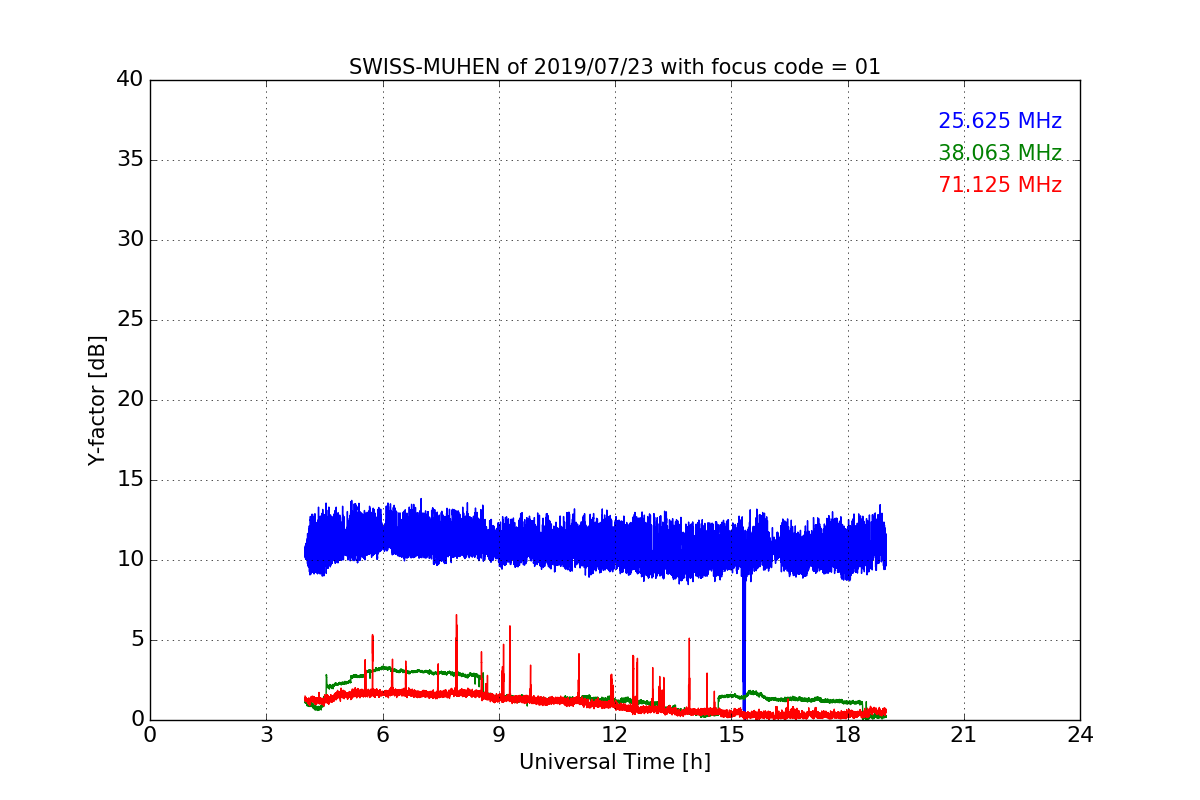Click the Y-factor [dB] axis label
Image resolution: width=1200 pixels, height=800 pixels.
(97, 400)
